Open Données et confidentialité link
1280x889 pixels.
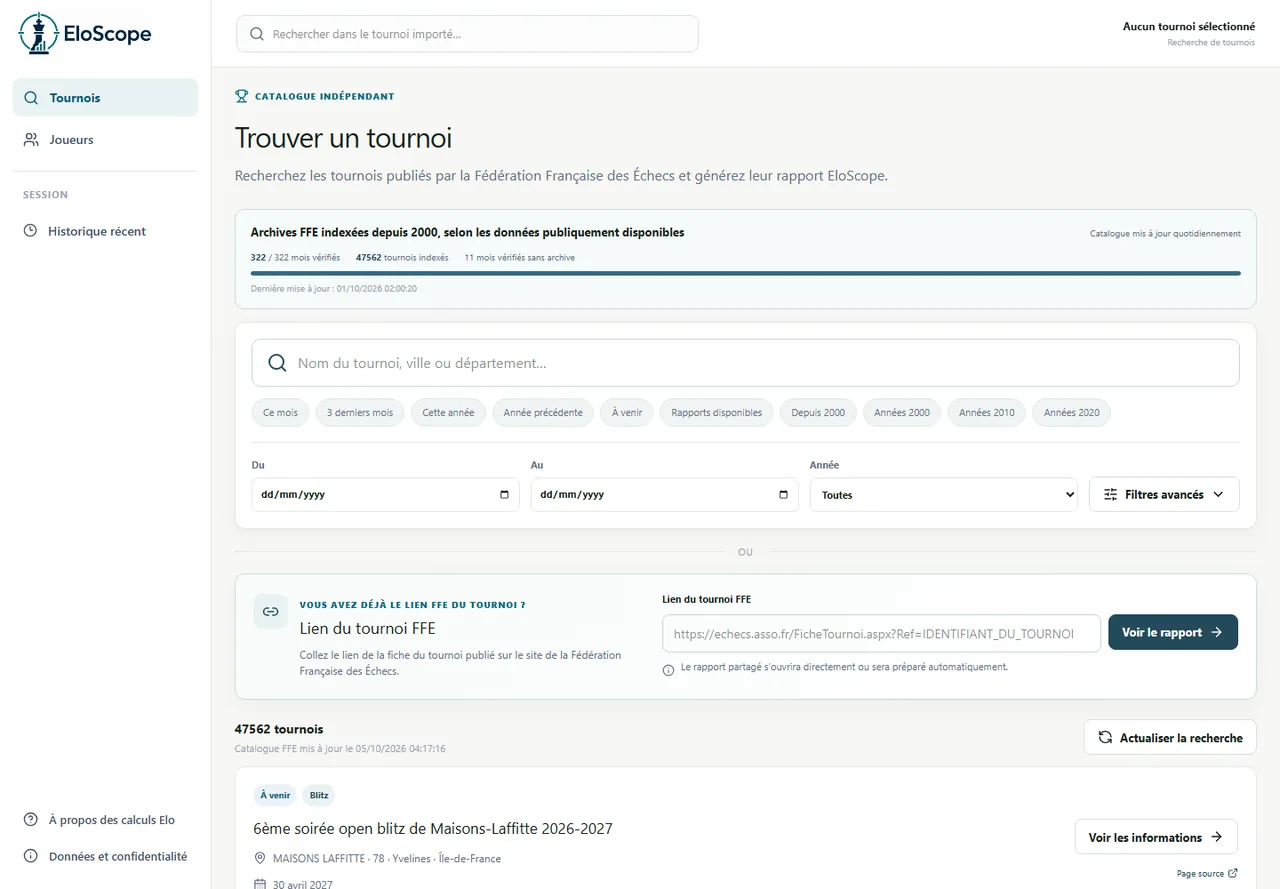(105, 857)
